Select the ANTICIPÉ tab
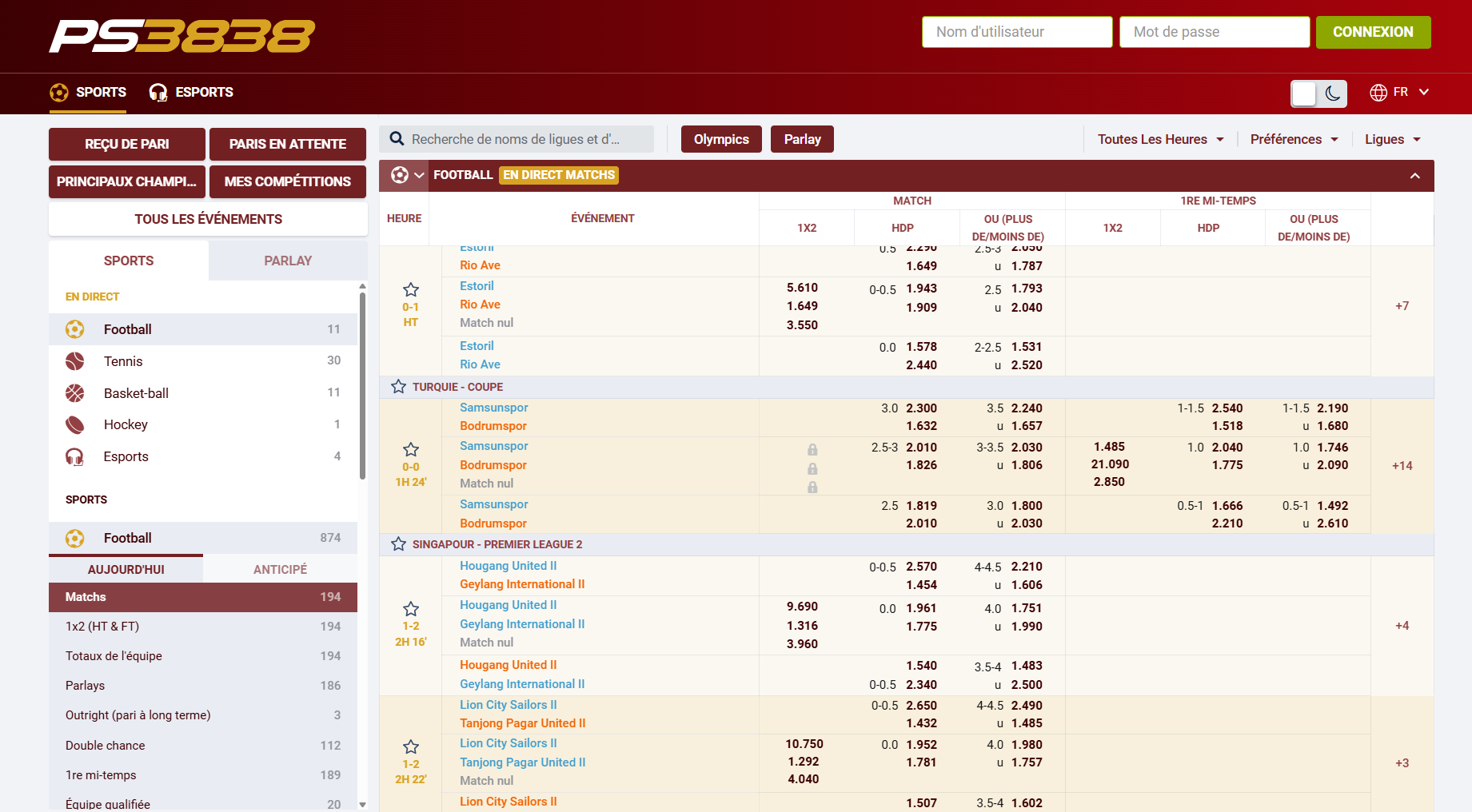Screen dimensions: 1472x812 point(281,569)
